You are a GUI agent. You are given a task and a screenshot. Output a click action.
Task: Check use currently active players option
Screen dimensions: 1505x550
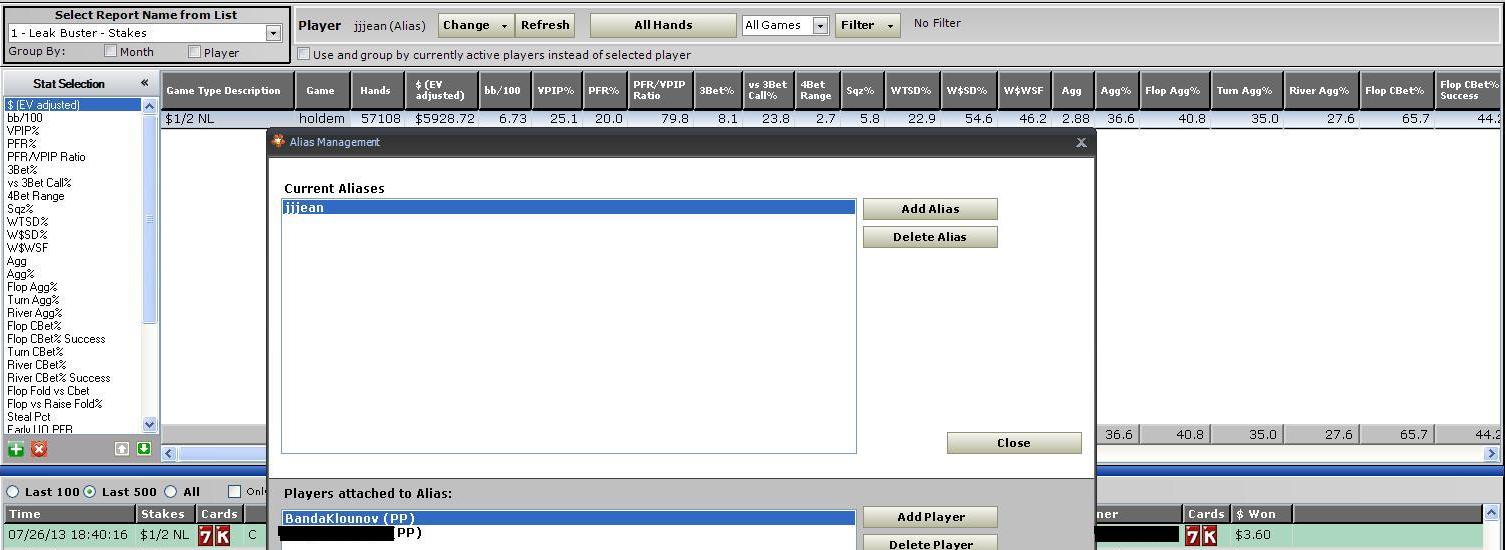point(304,54)
